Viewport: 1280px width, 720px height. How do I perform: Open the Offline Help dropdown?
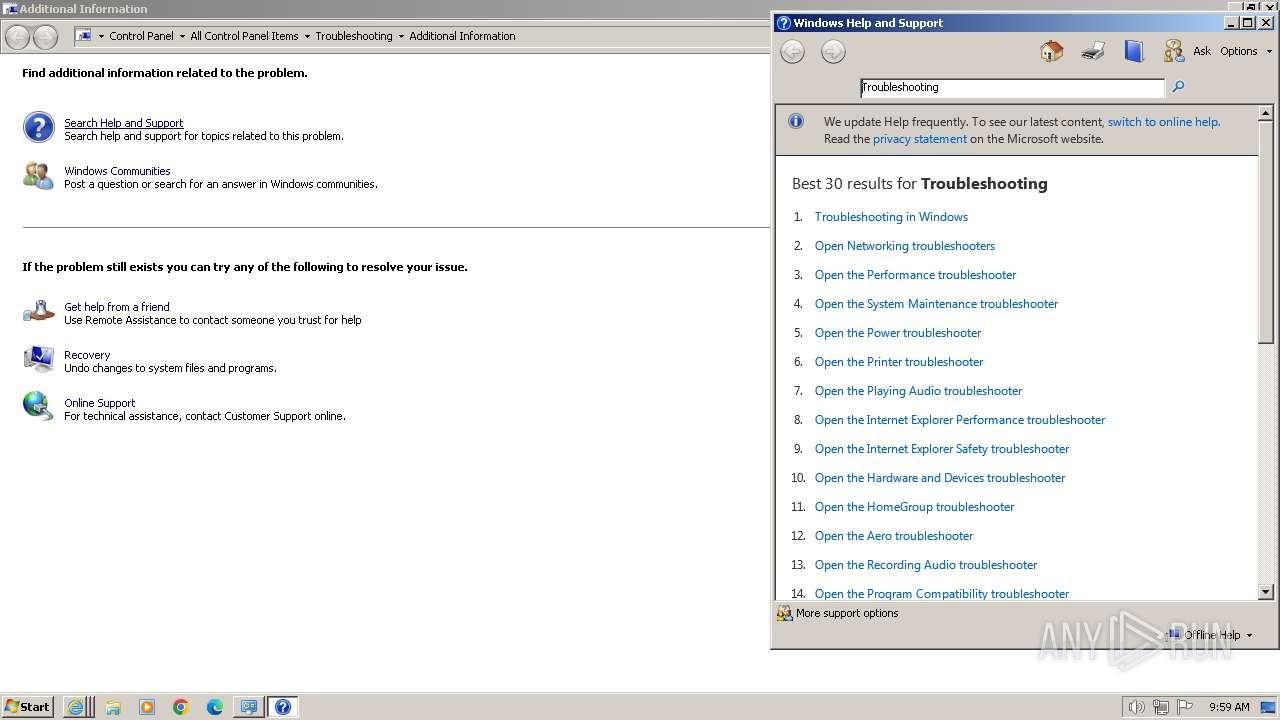pyautogui.click(x=1209, y=635)
